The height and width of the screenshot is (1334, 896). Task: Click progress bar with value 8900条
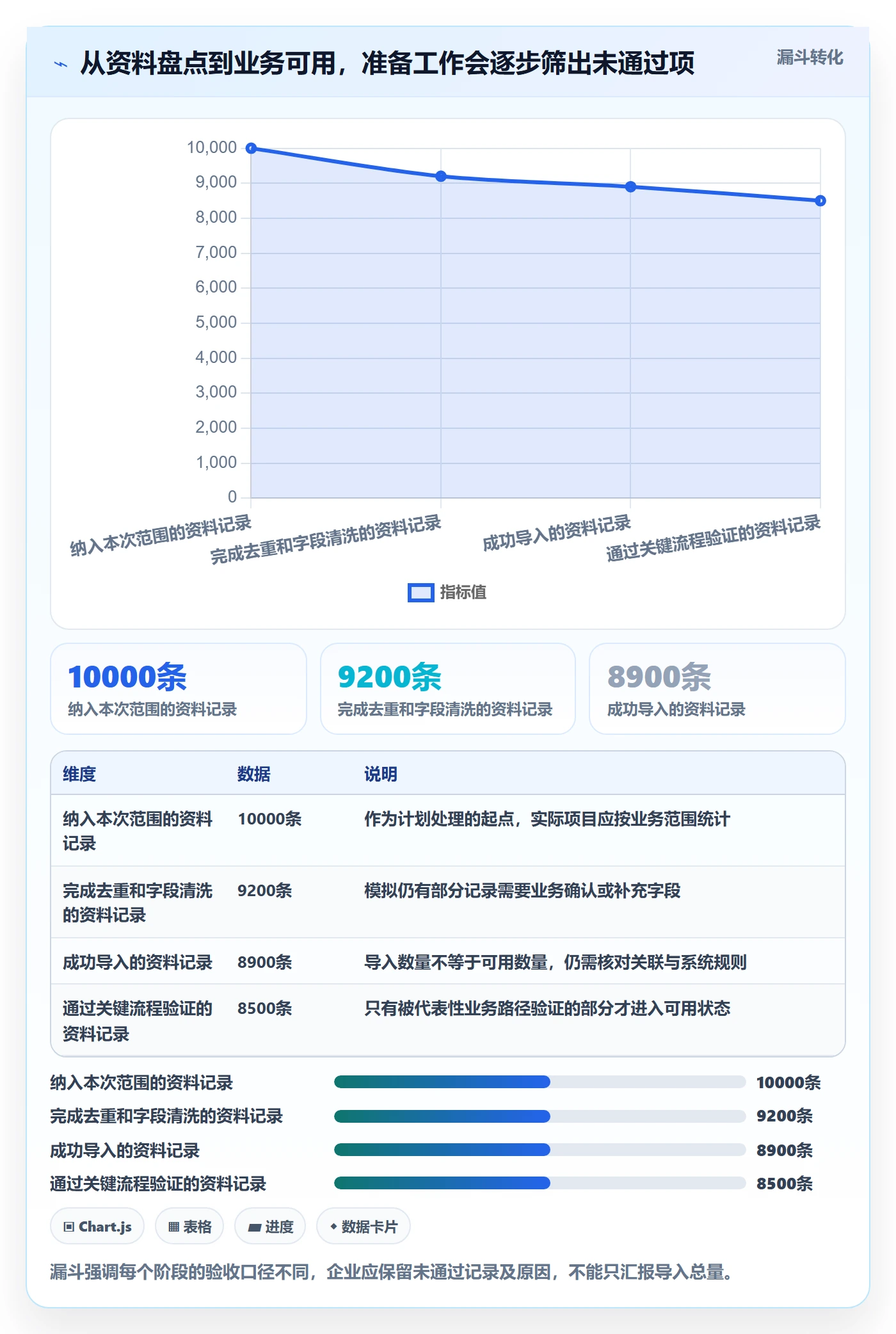coord(540,1150)
